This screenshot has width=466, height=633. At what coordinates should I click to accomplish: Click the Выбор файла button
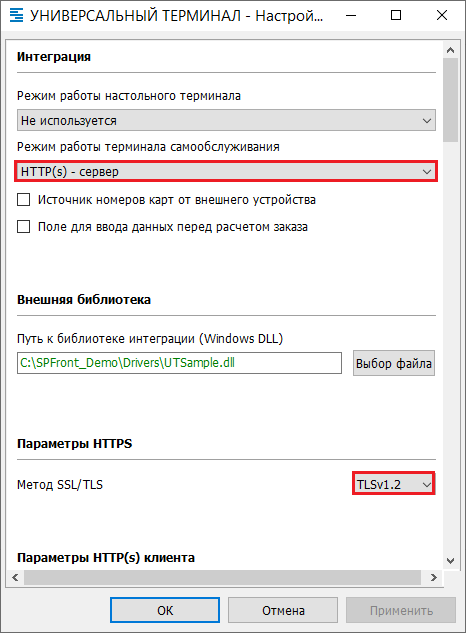point(394,363)
